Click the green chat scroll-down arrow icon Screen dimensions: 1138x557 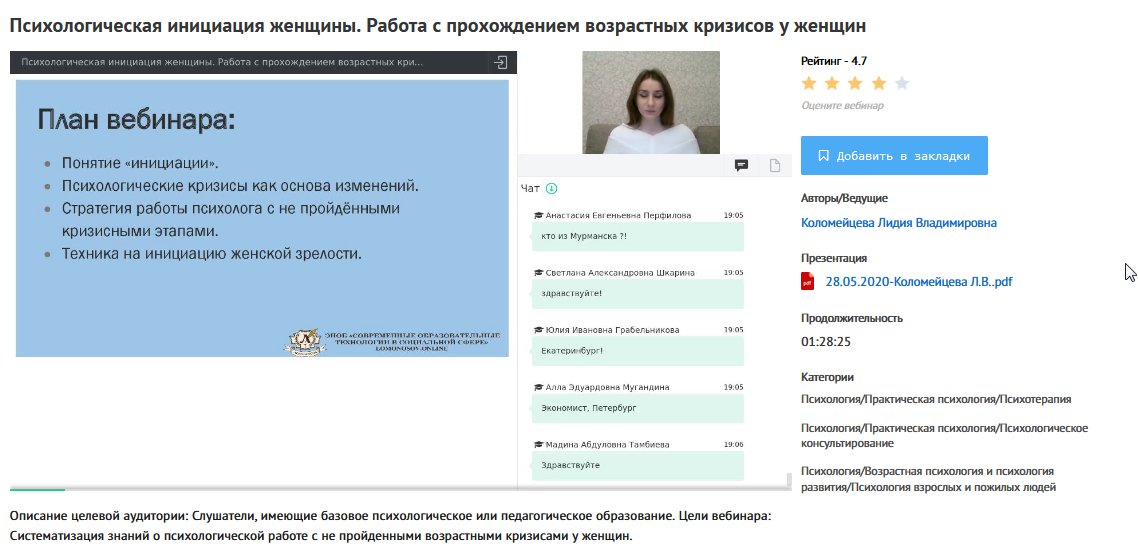pyautogui.click(x=551, y=188)
